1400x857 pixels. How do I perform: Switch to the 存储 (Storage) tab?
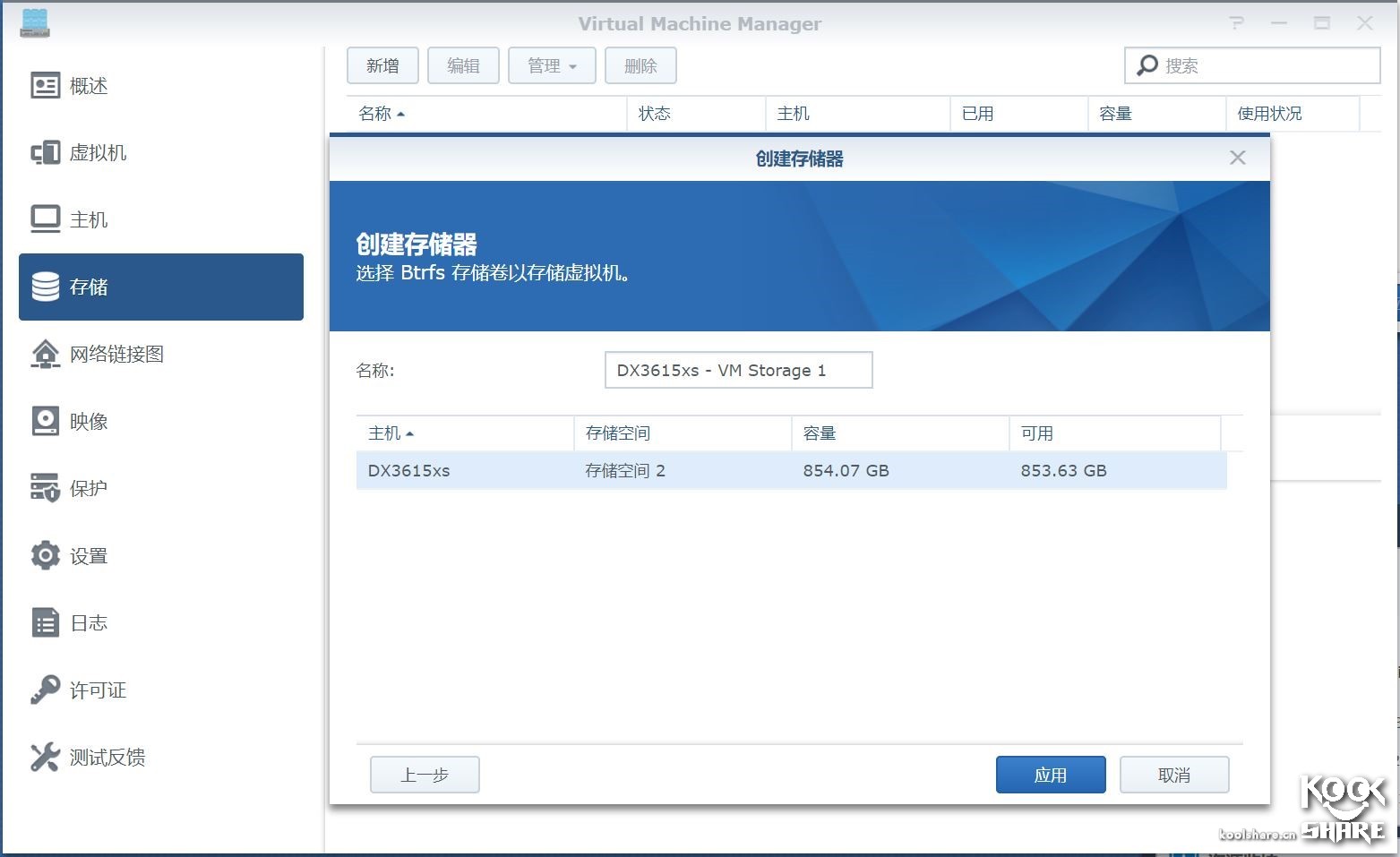88,287
